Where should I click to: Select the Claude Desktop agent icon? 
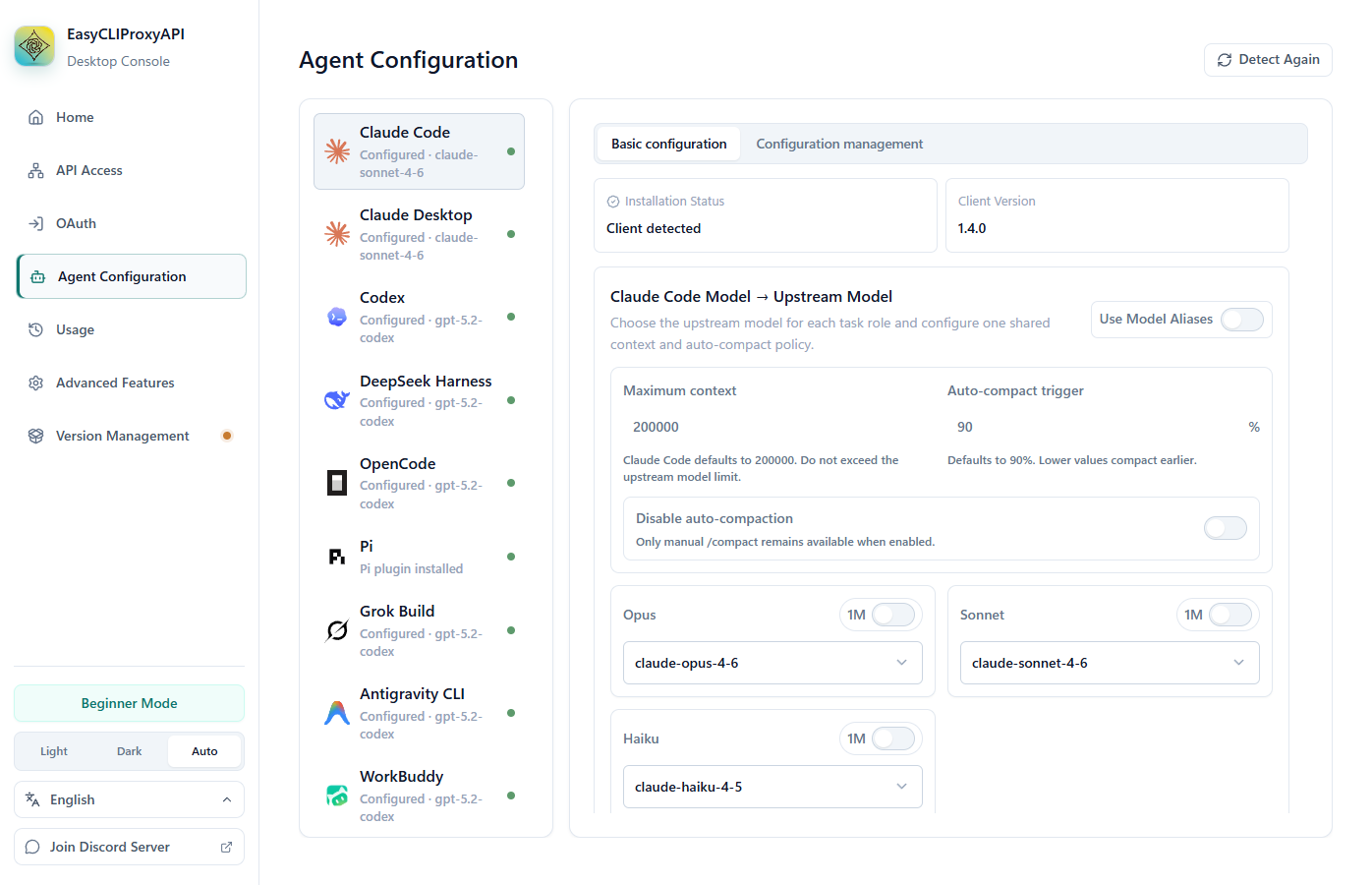(x=337, y=234)
